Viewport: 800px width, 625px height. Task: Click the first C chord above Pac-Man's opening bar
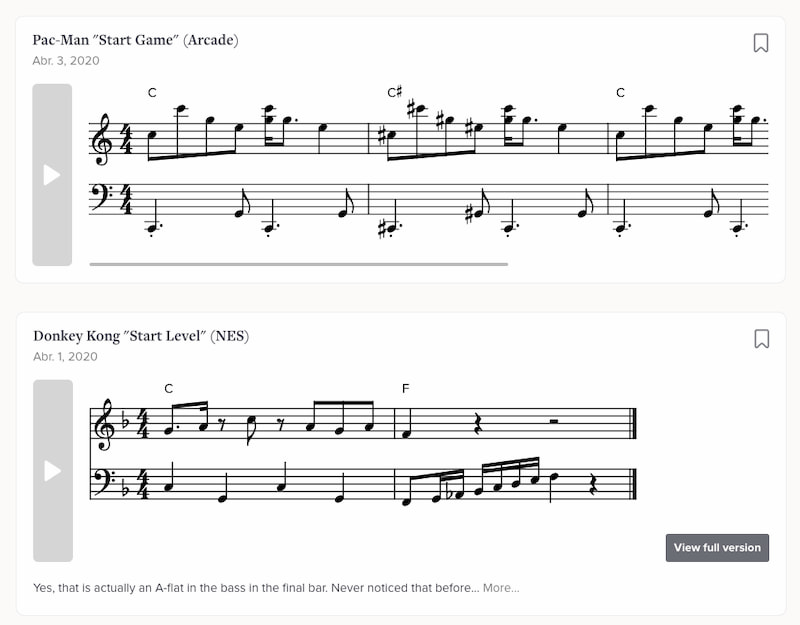coord(152,93)
